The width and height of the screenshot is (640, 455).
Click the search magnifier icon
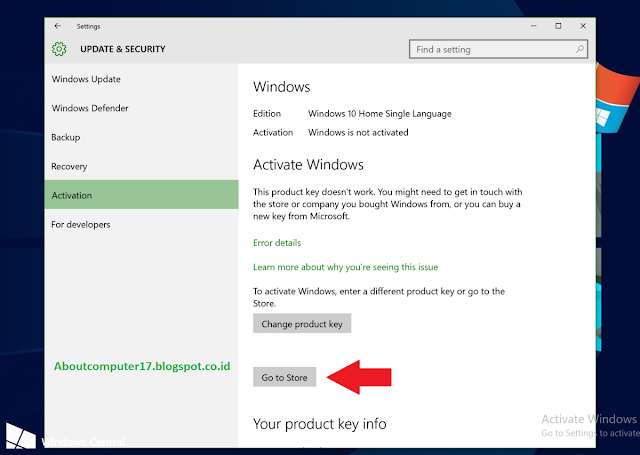pos(580,49)
